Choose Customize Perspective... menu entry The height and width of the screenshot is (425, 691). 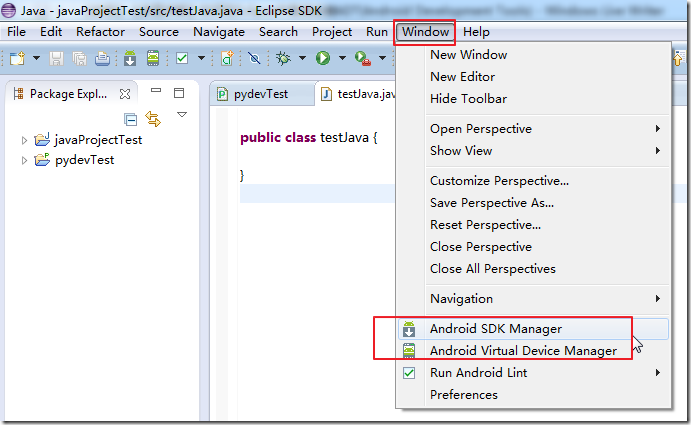[x=534, y=181]
